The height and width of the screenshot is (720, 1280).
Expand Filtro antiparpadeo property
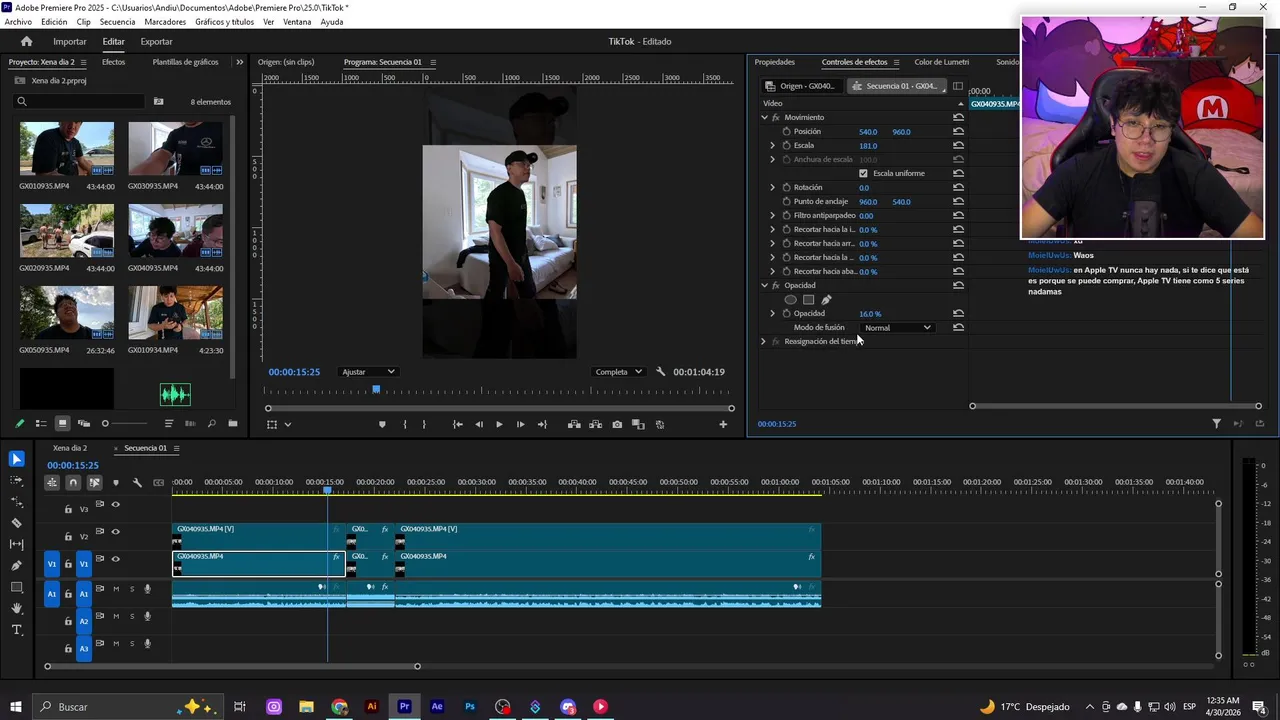click(x=772, y=215)
